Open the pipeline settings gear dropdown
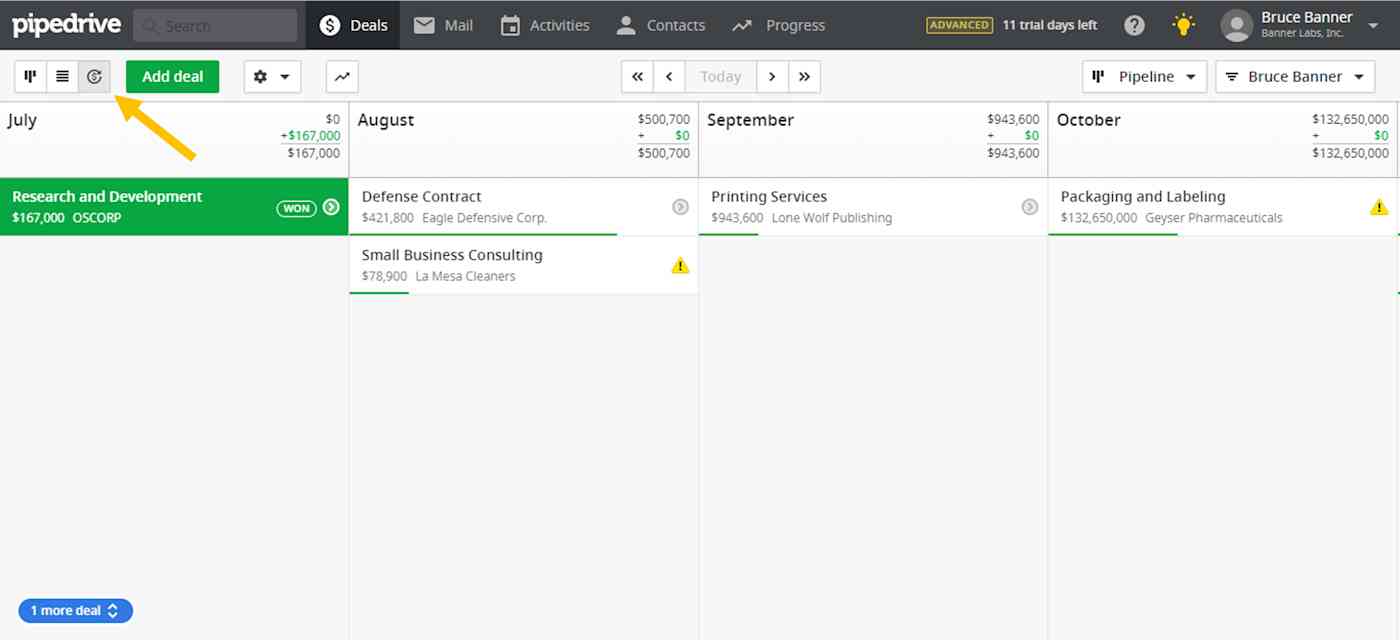The image size is (1400, 640). 272,76
